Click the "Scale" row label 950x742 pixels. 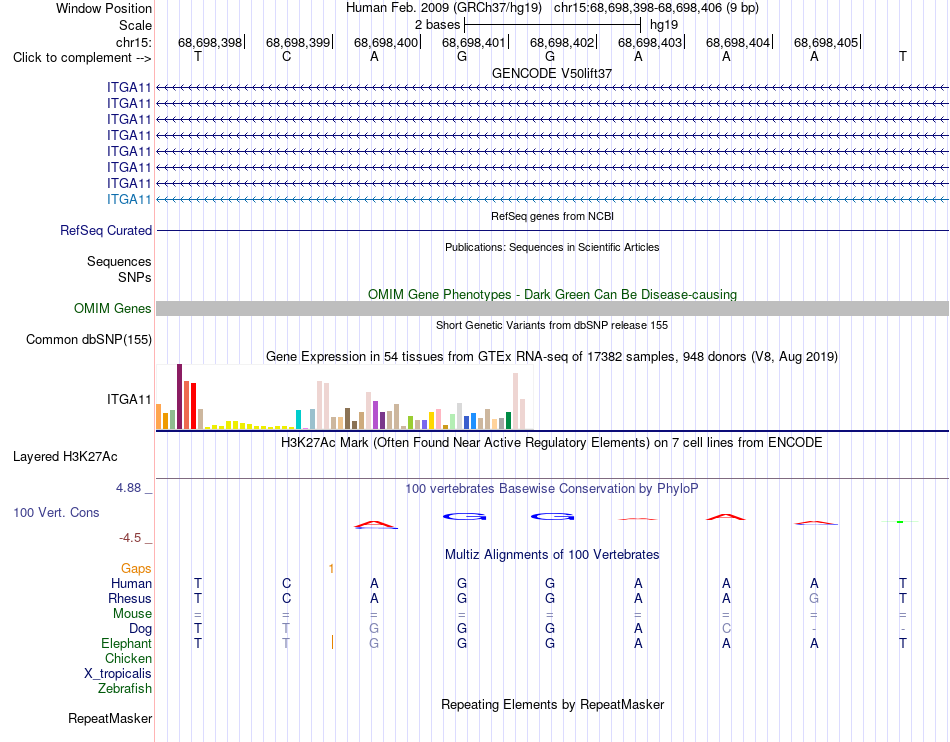[x=135, y=25]
